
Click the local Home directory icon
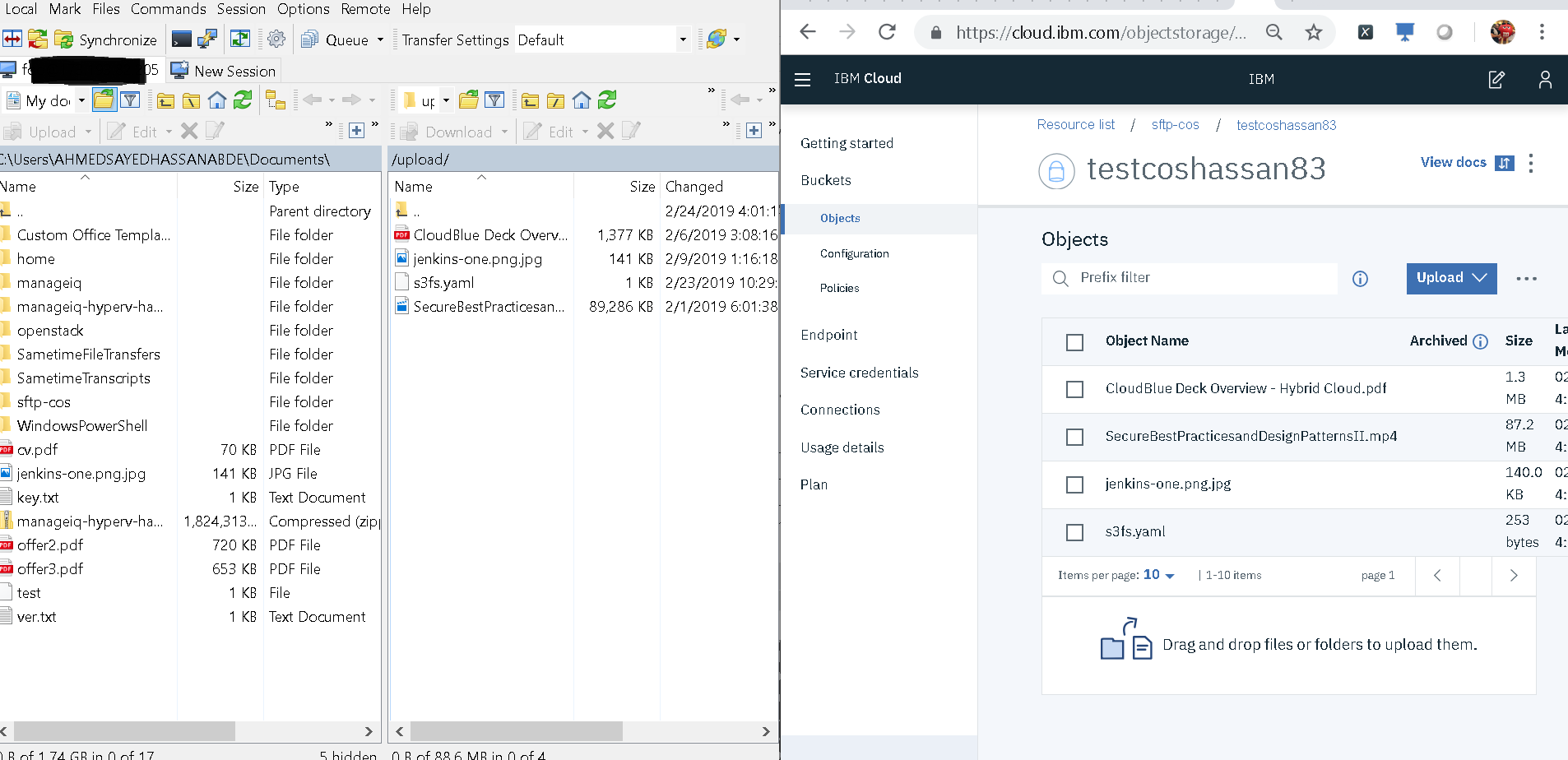(217, 100)
